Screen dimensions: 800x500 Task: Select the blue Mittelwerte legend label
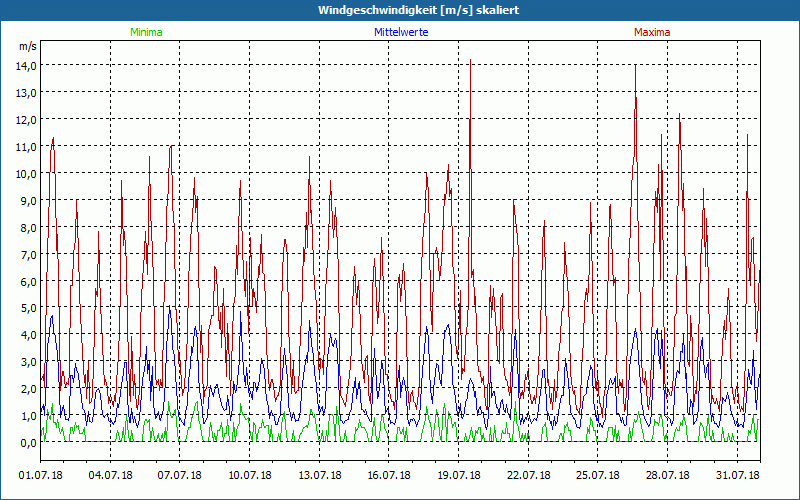(x=401, y=32)
